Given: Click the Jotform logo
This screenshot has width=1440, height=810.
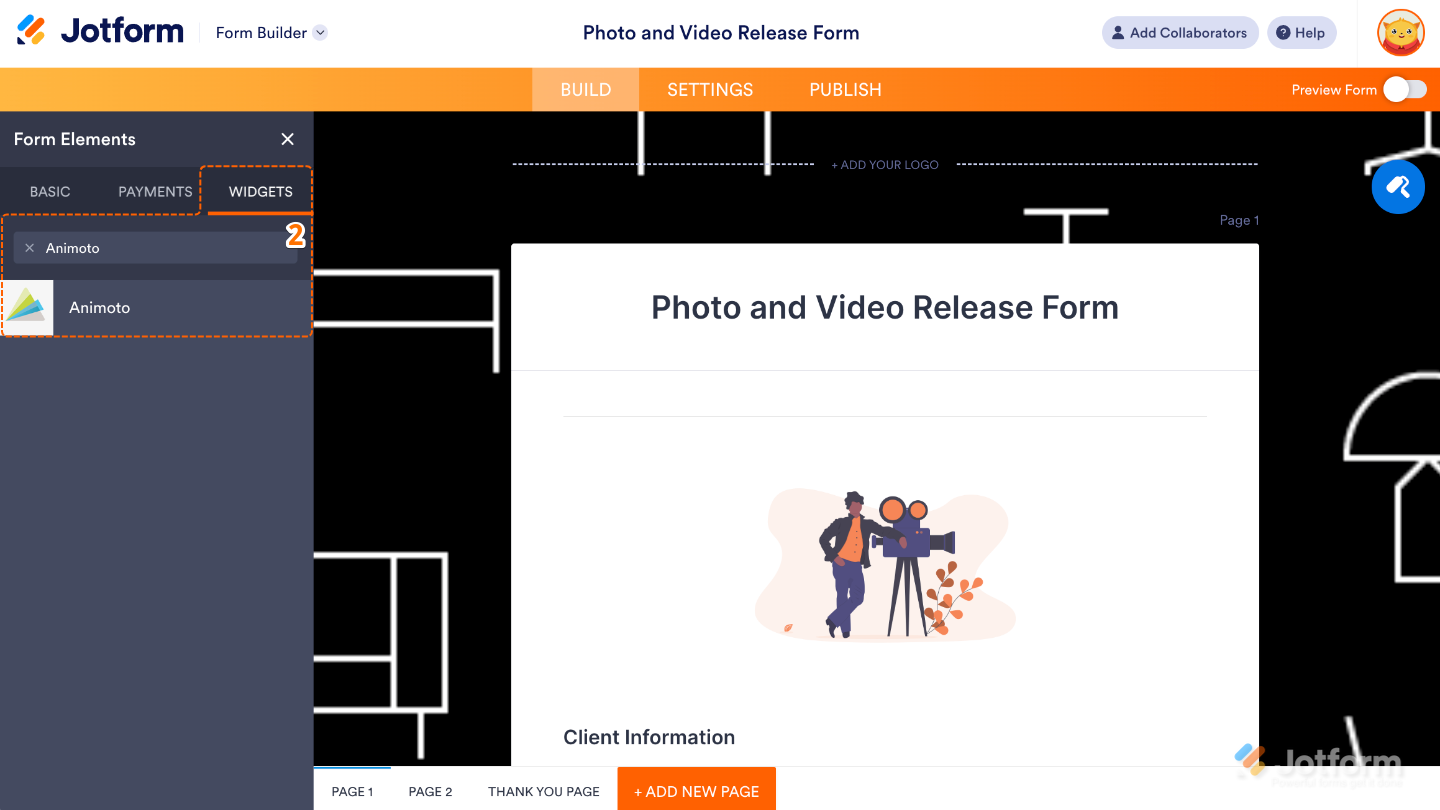Looking at the screenshot, I should pyautogui.click(x=100, y=32).
